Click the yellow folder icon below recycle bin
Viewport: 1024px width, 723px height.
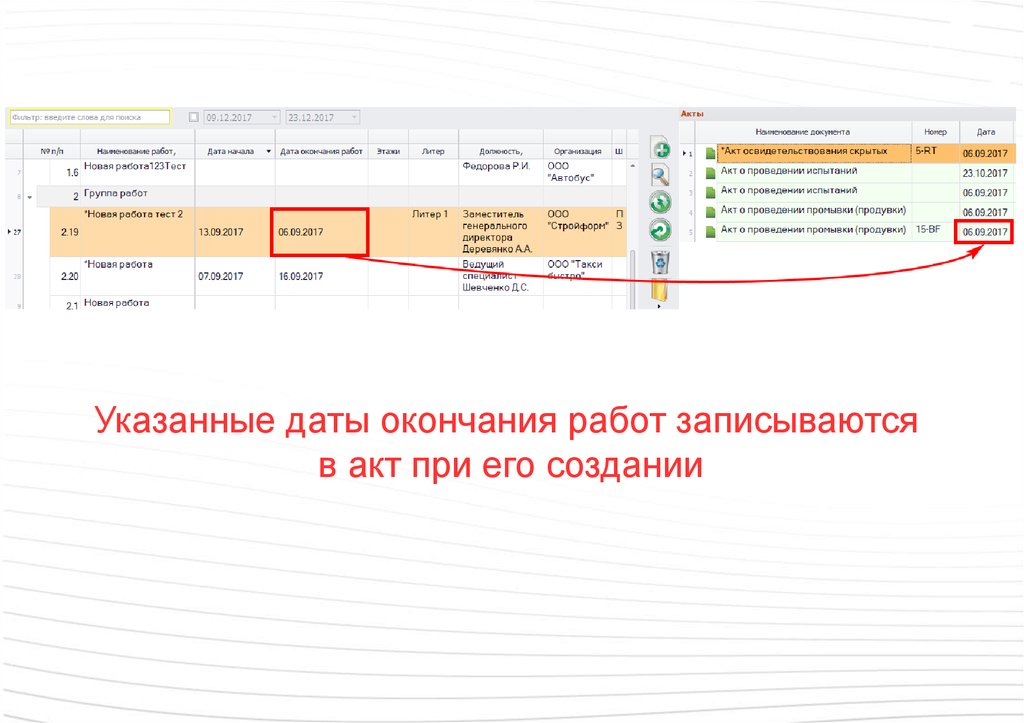pyautogui.click(x=660, y=289)
